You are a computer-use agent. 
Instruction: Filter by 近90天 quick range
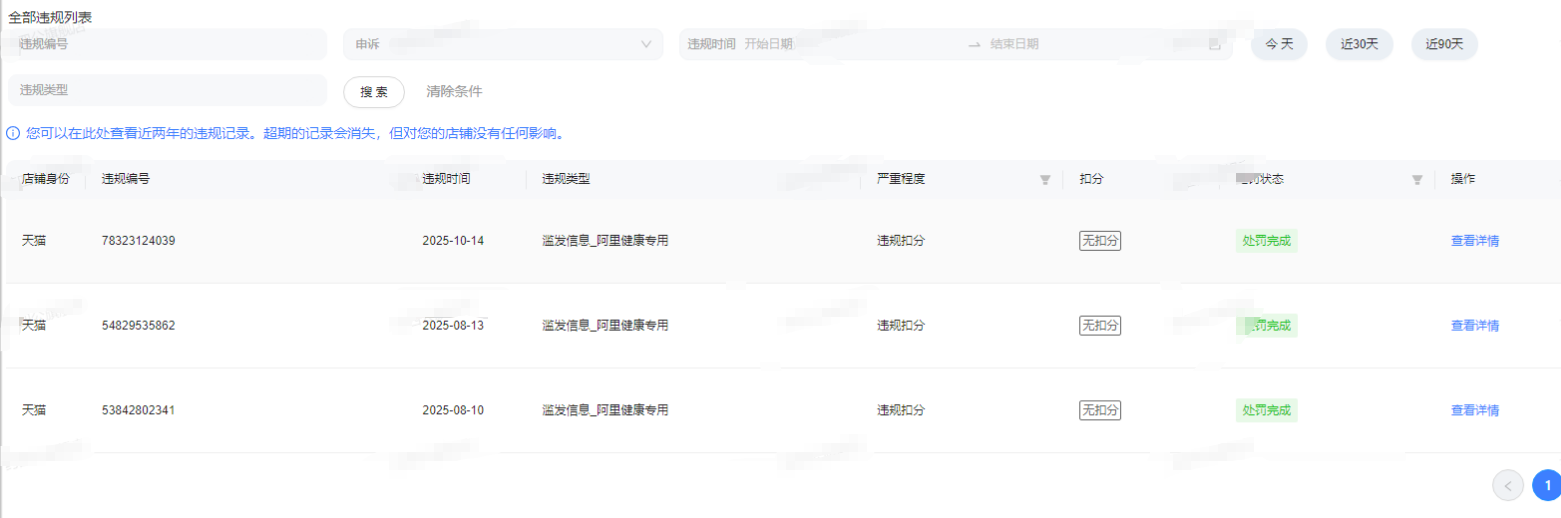(1444, 44)
